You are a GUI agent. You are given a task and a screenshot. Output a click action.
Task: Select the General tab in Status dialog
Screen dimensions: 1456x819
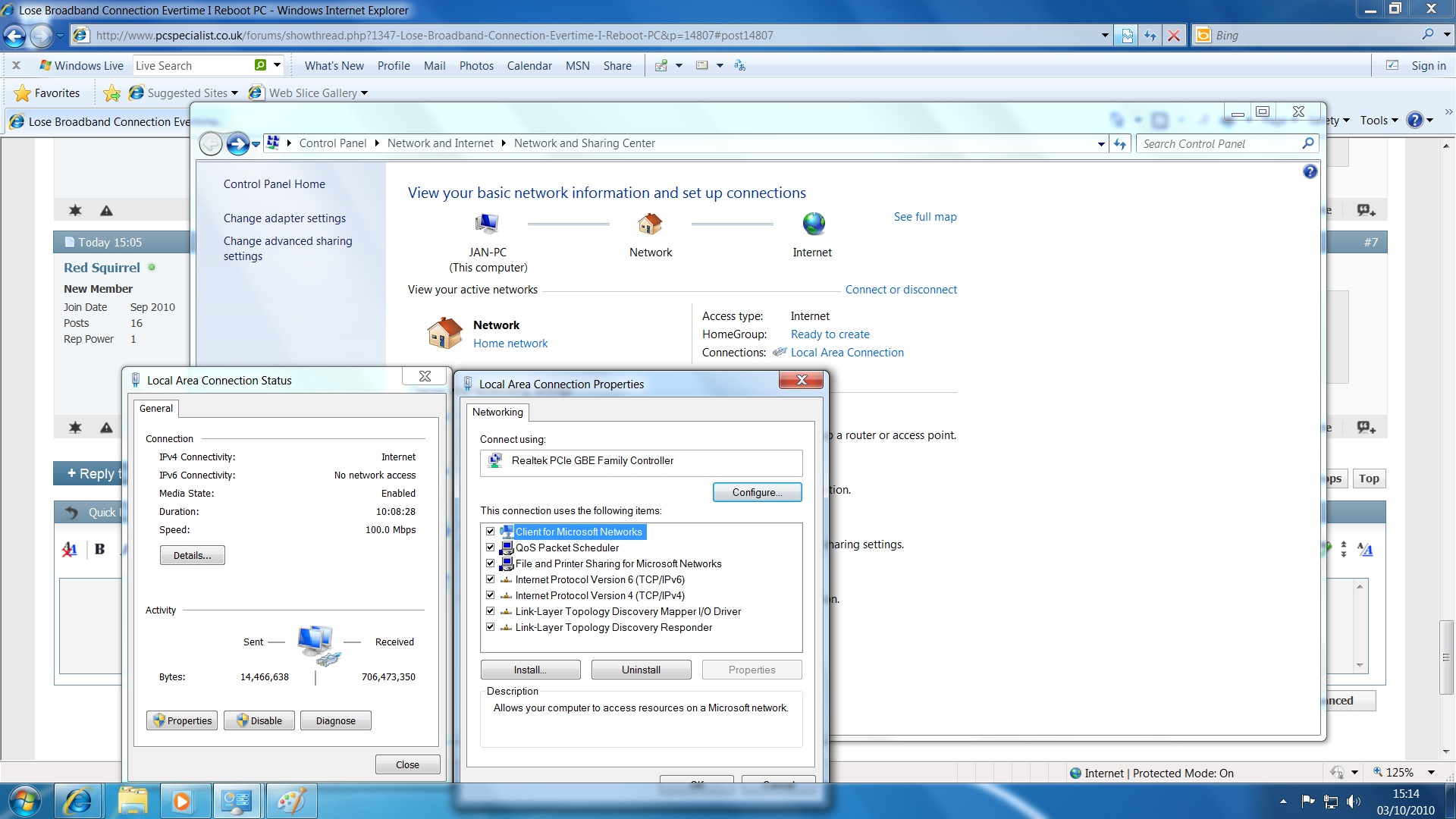click(156, 408)
